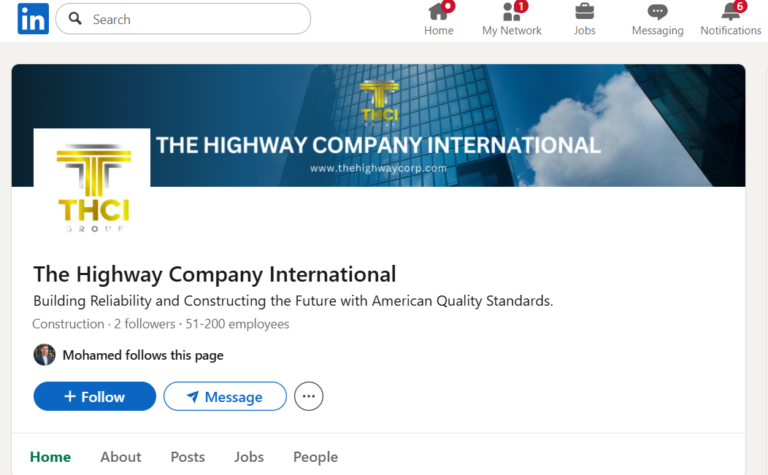Viewport: 768px width, 475px height.
Task: Click the LinkedIn logo icon
Action: pos(33,19)
